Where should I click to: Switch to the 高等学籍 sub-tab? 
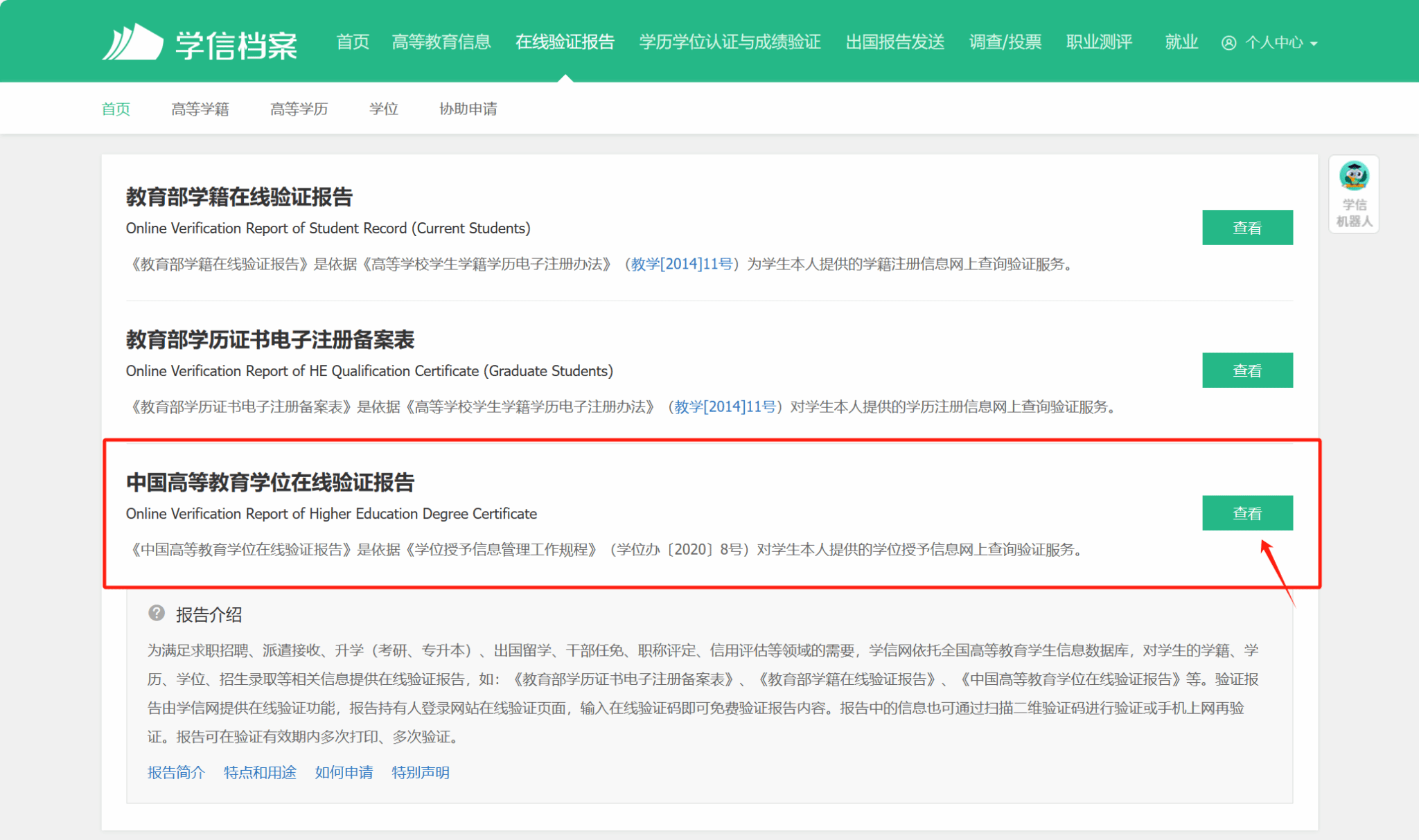point(200,109)
